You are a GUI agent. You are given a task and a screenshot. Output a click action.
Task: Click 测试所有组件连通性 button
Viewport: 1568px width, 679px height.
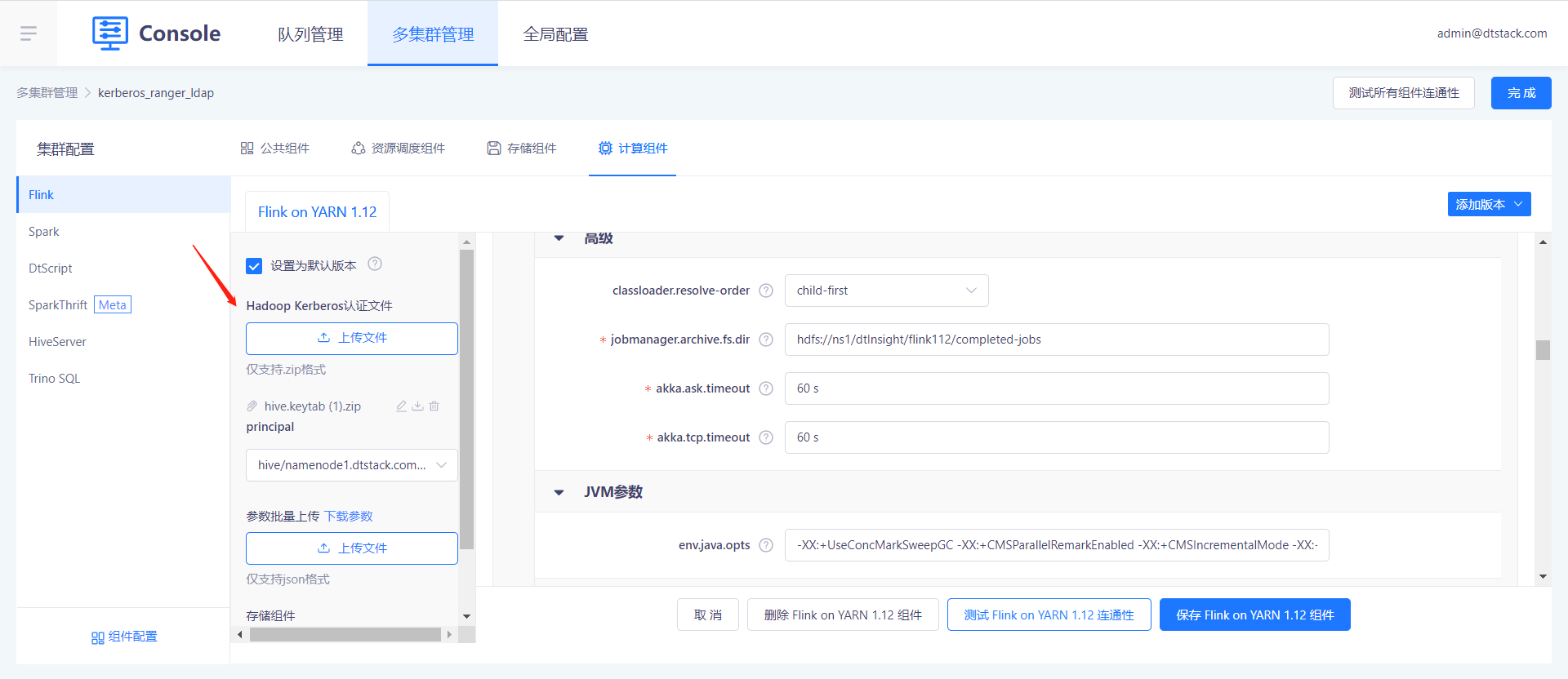[1404, 93]
